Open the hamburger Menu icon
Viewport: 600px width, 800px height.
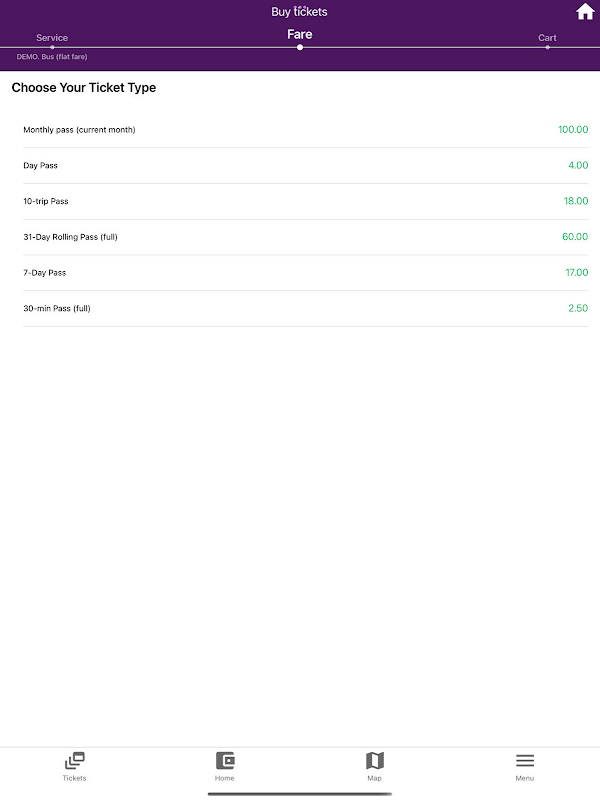tap(524, 761)
